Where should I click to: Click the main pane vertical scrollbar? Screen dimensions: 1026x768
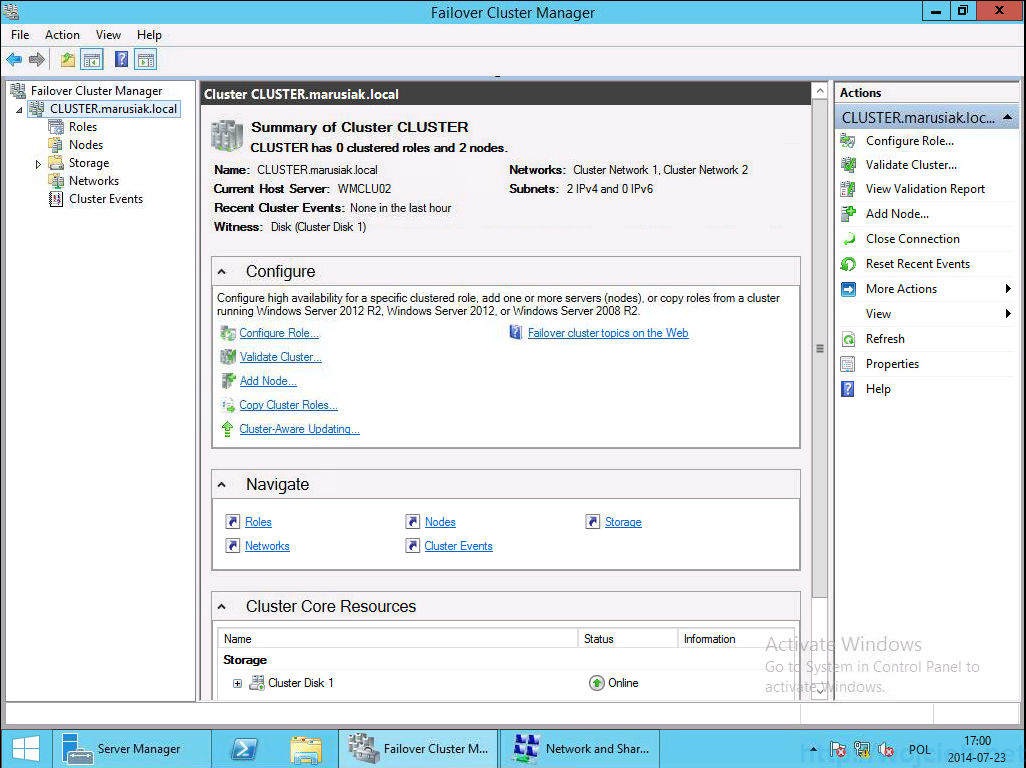[x=820, y=348]
